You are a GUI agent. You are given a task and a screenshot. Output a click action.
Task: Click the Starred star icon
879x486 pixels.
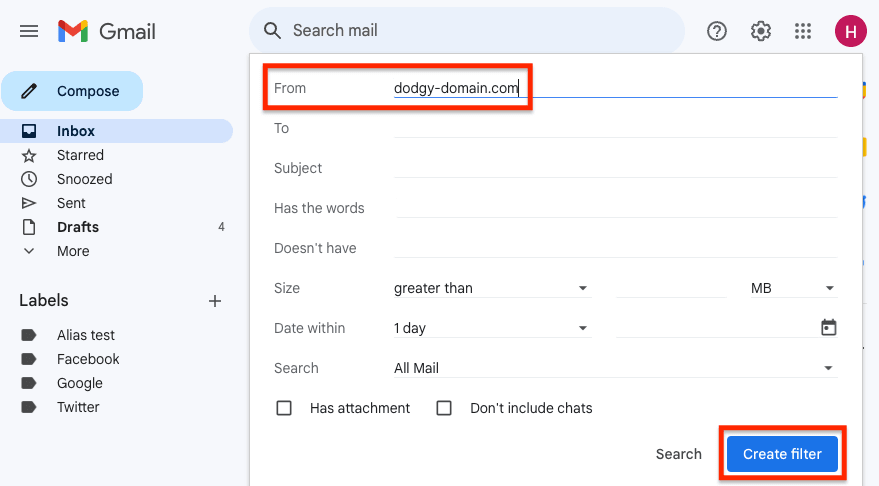(29, 155)
